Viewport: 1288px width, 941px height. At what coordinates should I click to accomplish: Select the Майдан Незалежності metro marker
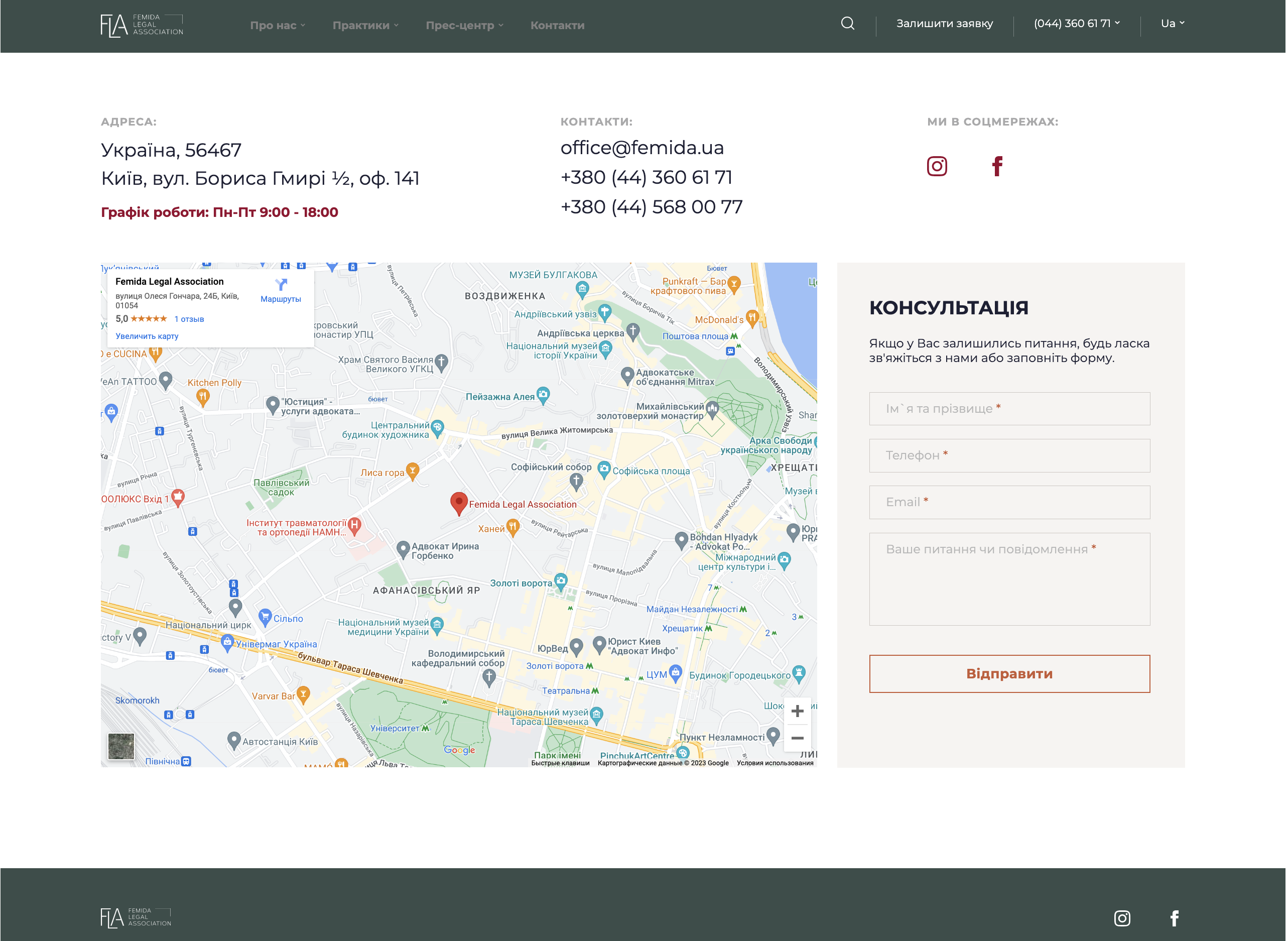(x=744, y=610)
